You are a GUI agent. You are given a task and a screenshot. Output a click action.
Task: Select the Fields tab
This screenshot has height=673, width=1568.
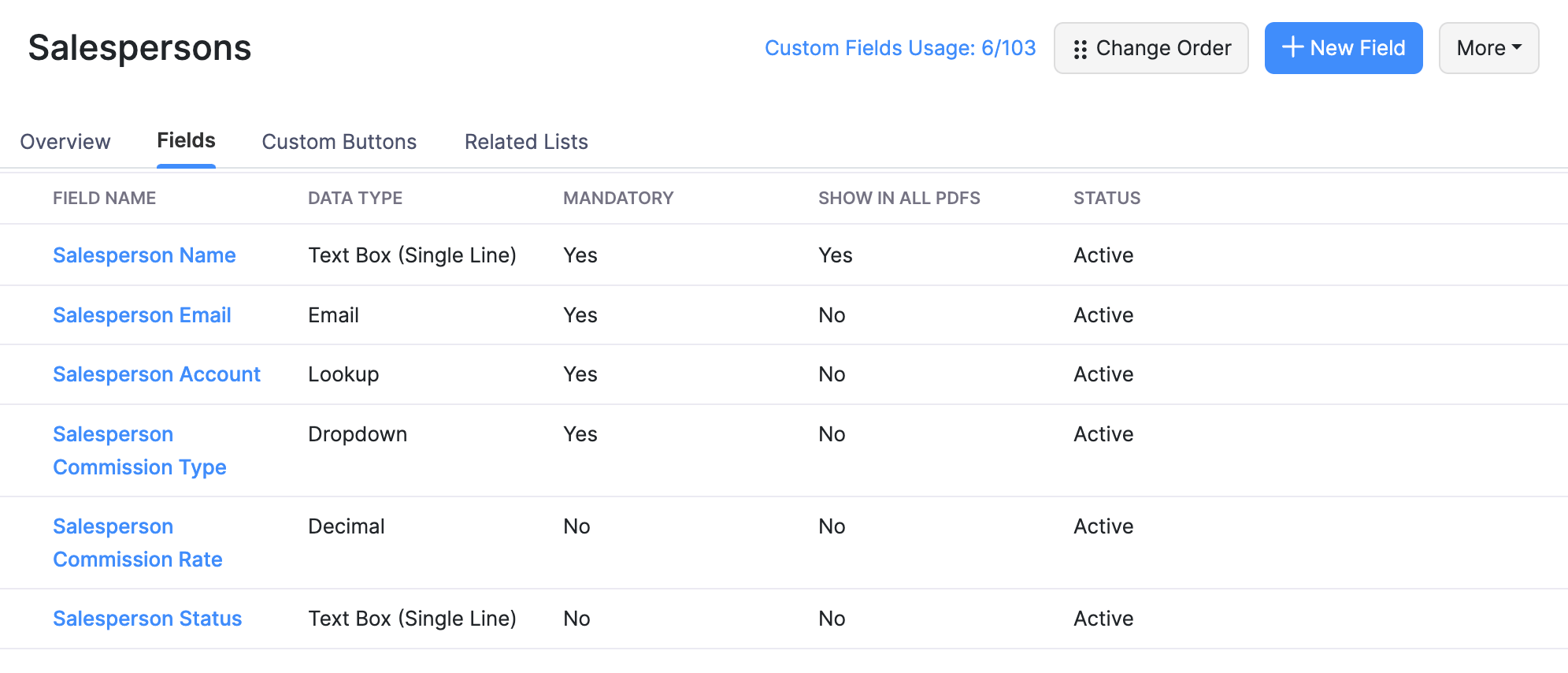[x=185, y=140]
